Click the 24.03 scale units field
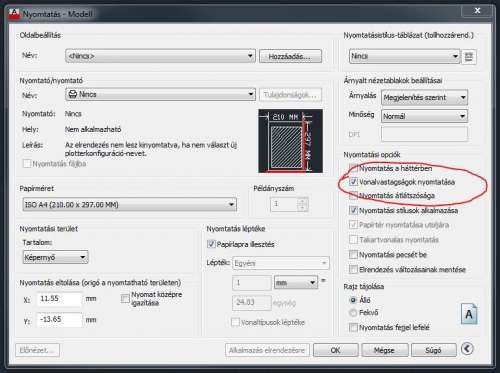 coord(252,303)
